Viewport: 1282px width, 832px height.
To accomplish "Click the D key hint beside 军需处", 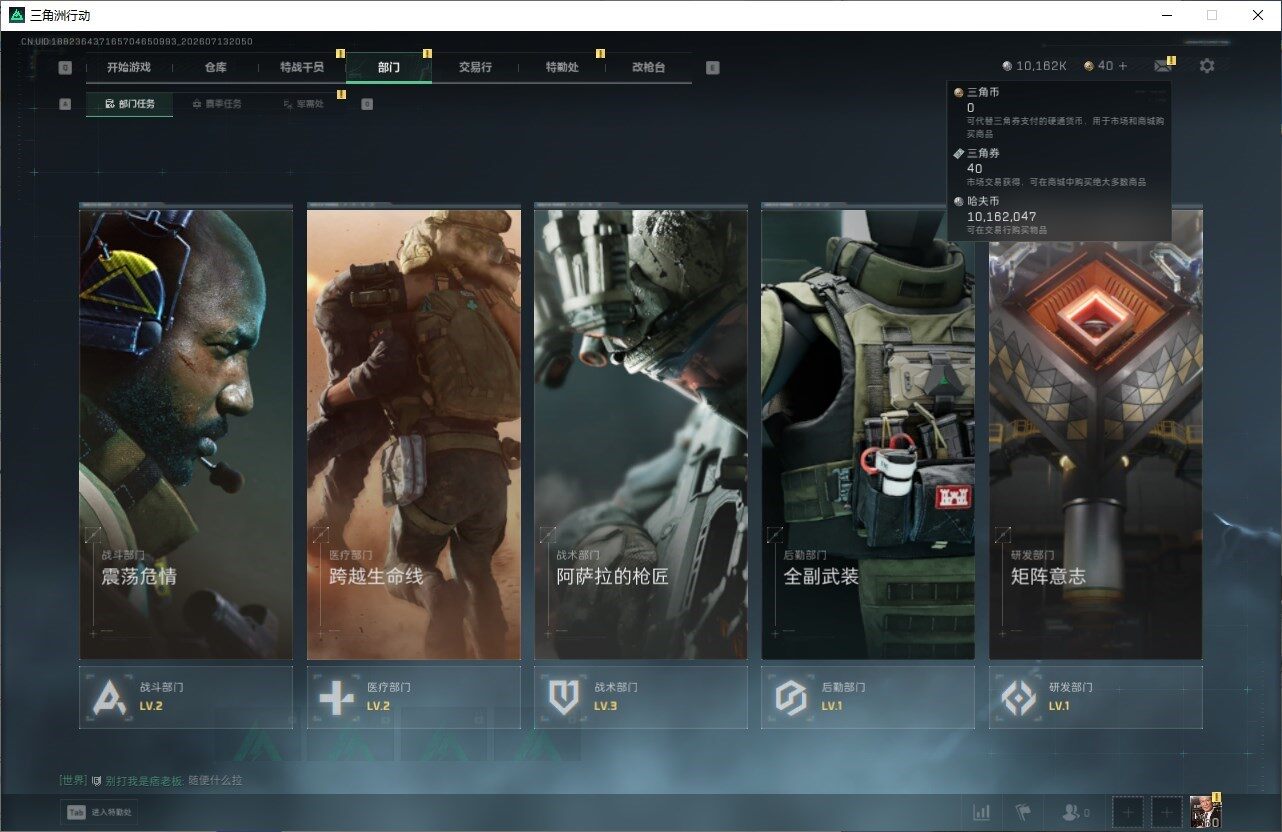I will click(367, 104).
